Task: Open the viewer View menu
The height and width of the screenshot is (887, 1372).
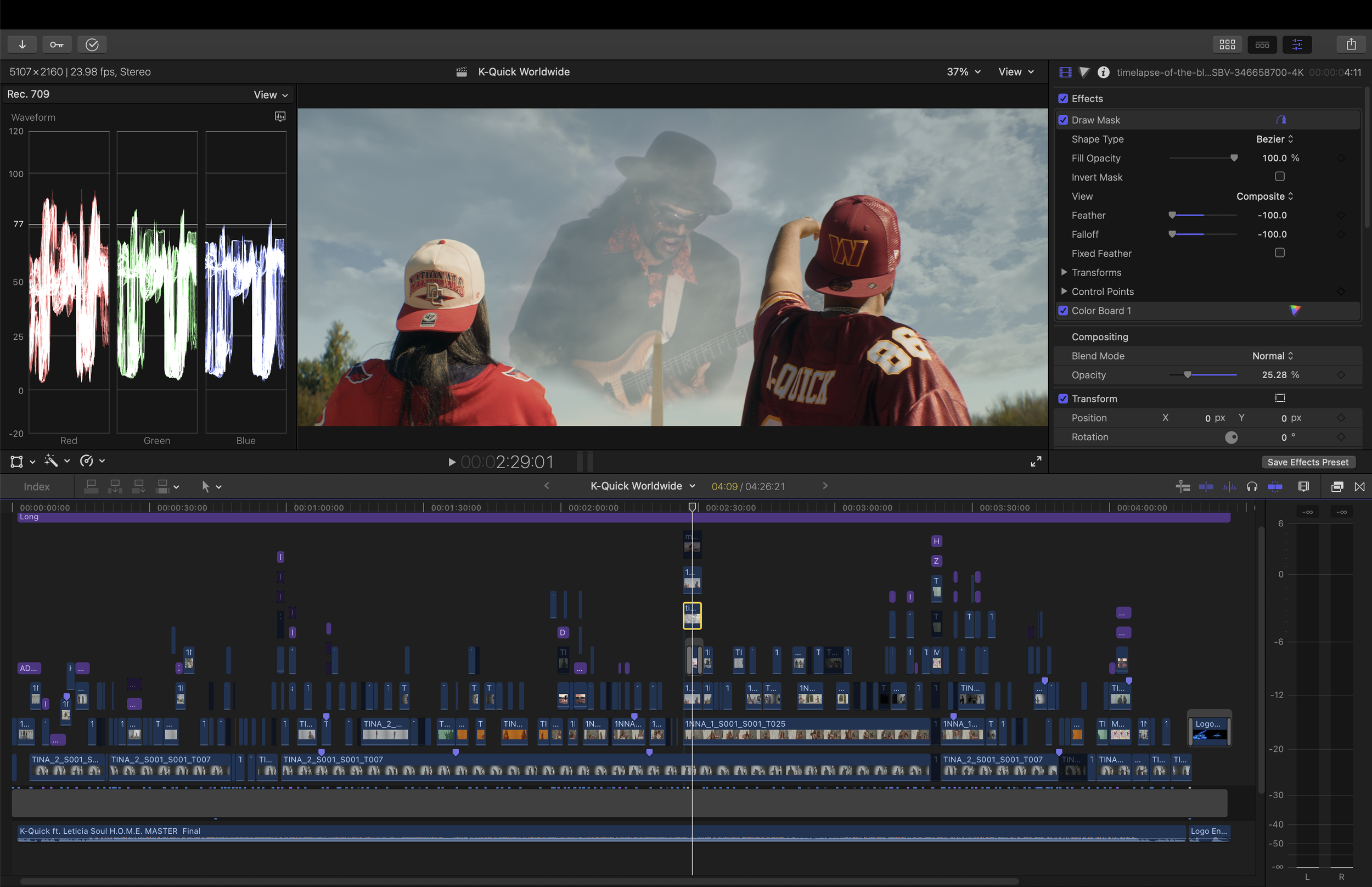Action: [1016, 72]
